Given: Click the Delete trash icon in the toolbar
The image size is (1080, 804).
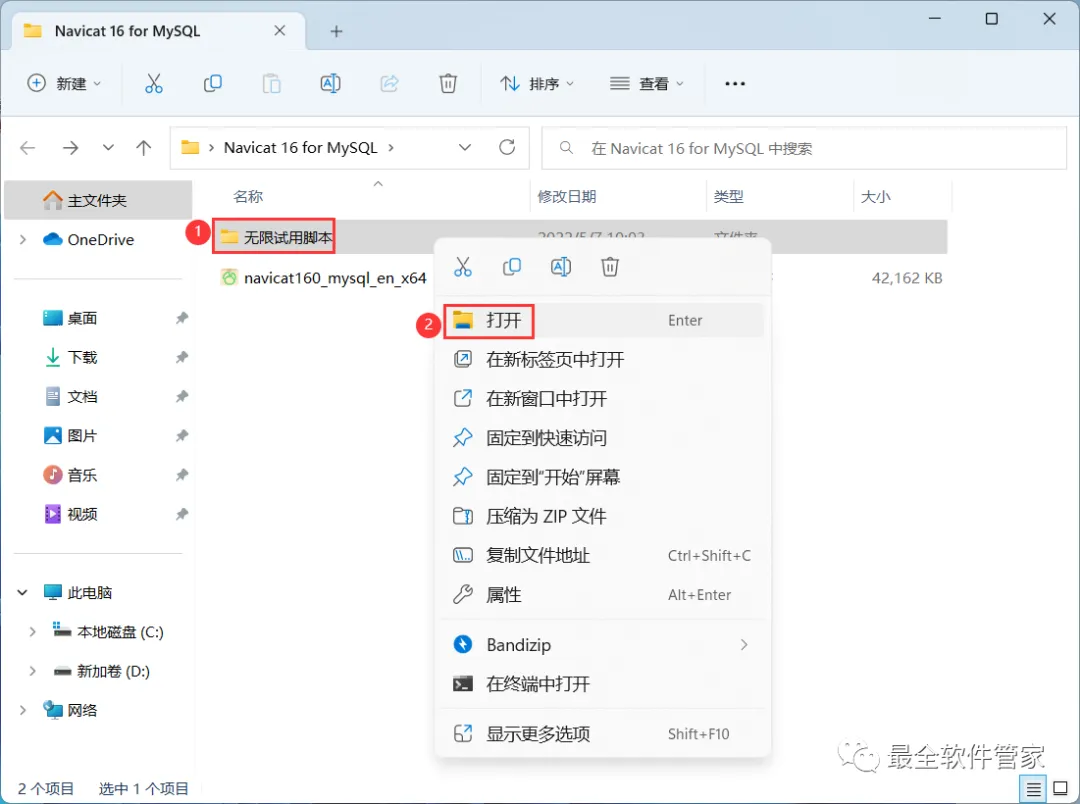Looking at the screenshot, I should [448, 83].
